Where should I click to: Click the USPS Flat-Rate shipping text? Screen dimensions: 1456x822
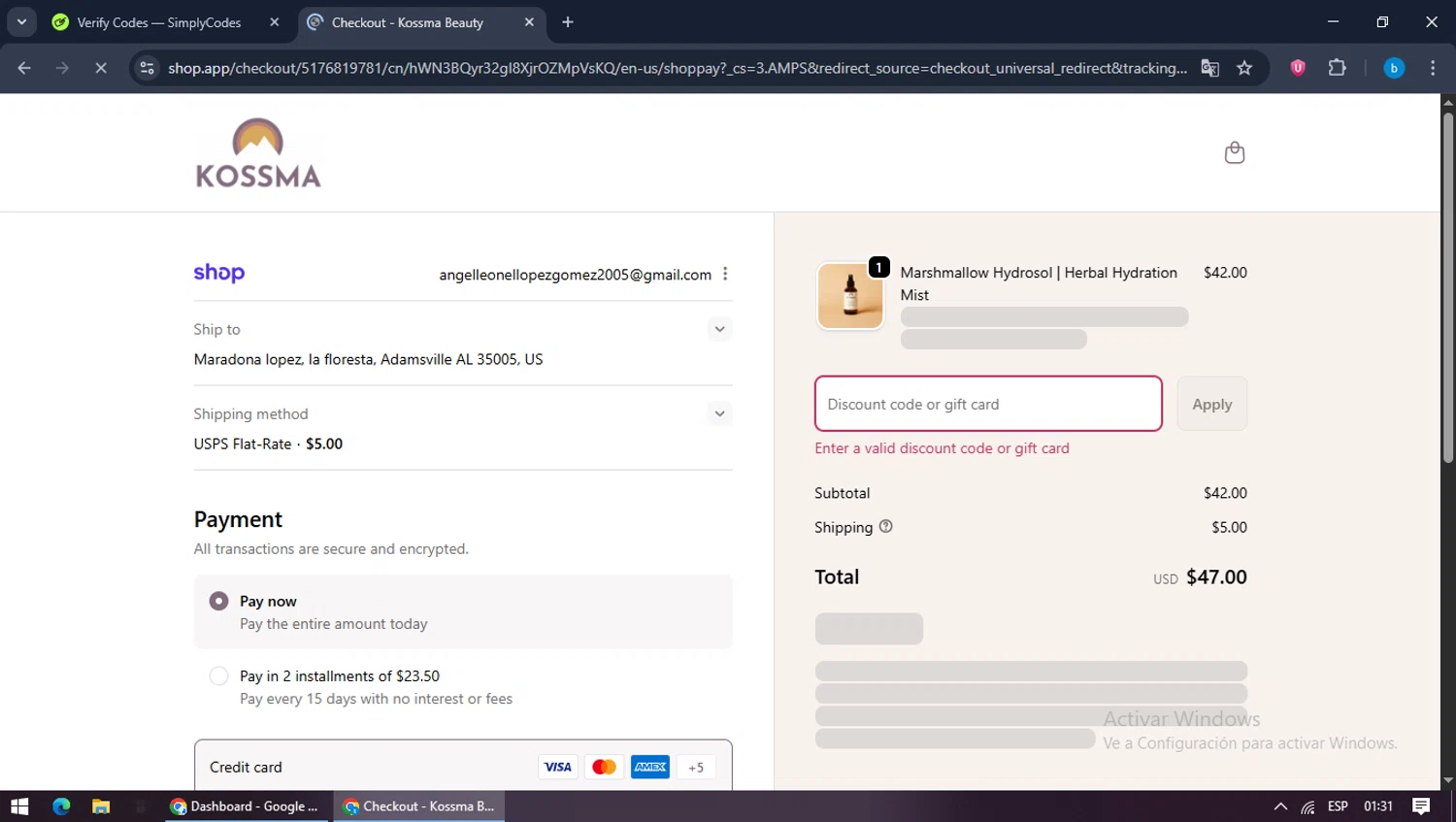[268, 444]
